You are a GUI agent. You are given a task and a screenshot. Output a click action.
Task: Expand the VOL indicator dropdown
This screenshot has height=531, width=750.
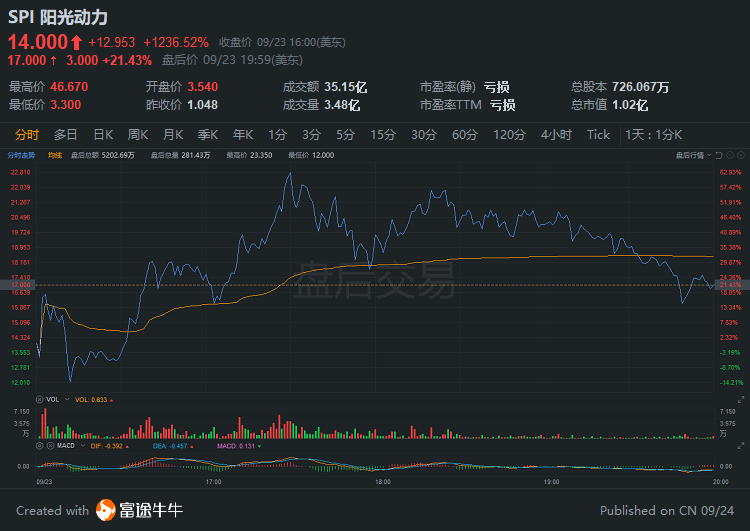pyautogui.click(x=66, y=399)
